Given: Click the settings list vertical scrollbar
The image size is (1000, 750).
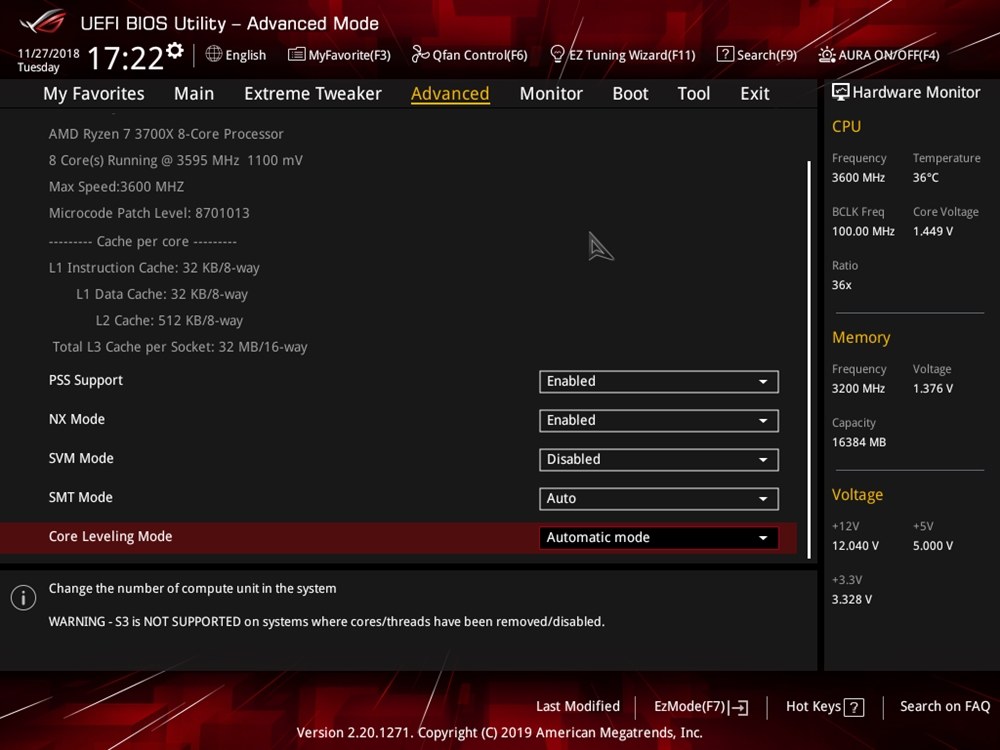Looking at the screenshot, I should [809, 360].
